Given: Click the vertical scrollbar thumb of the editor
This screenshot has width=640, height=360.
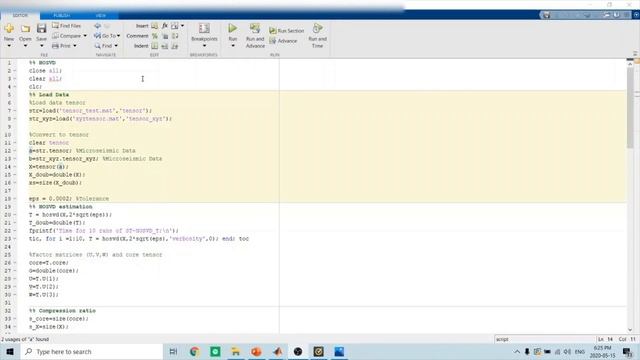Looking at the screenshot, I should (x=630, y=108).
